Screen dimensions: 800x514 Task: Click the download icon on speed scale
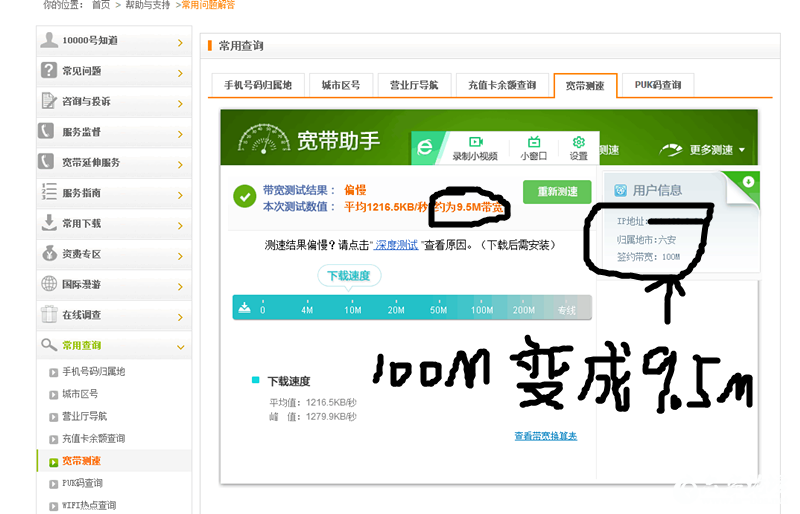[245, 307]
